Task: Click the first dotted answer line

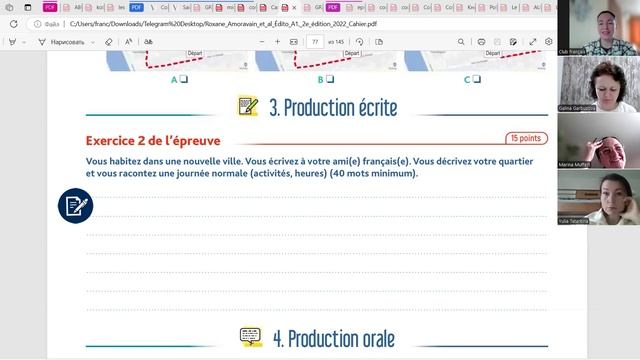Action: click(316, 197)
